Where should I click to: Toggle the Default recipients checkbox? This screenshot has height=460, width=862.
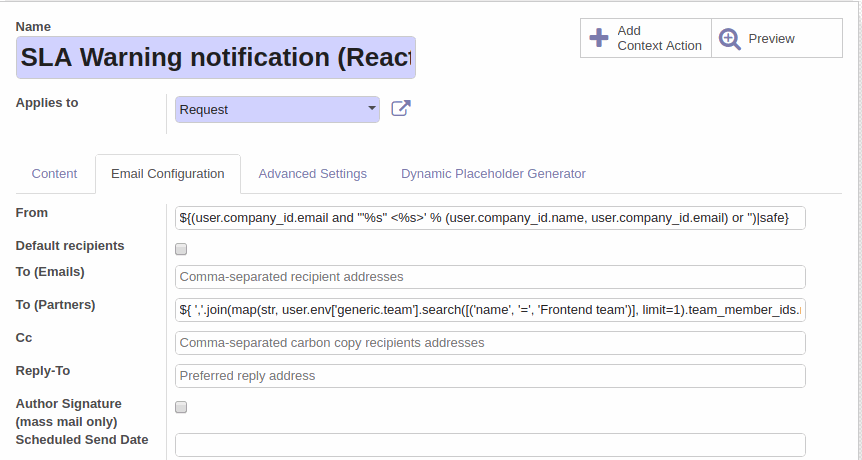click(x=181, y=250)
